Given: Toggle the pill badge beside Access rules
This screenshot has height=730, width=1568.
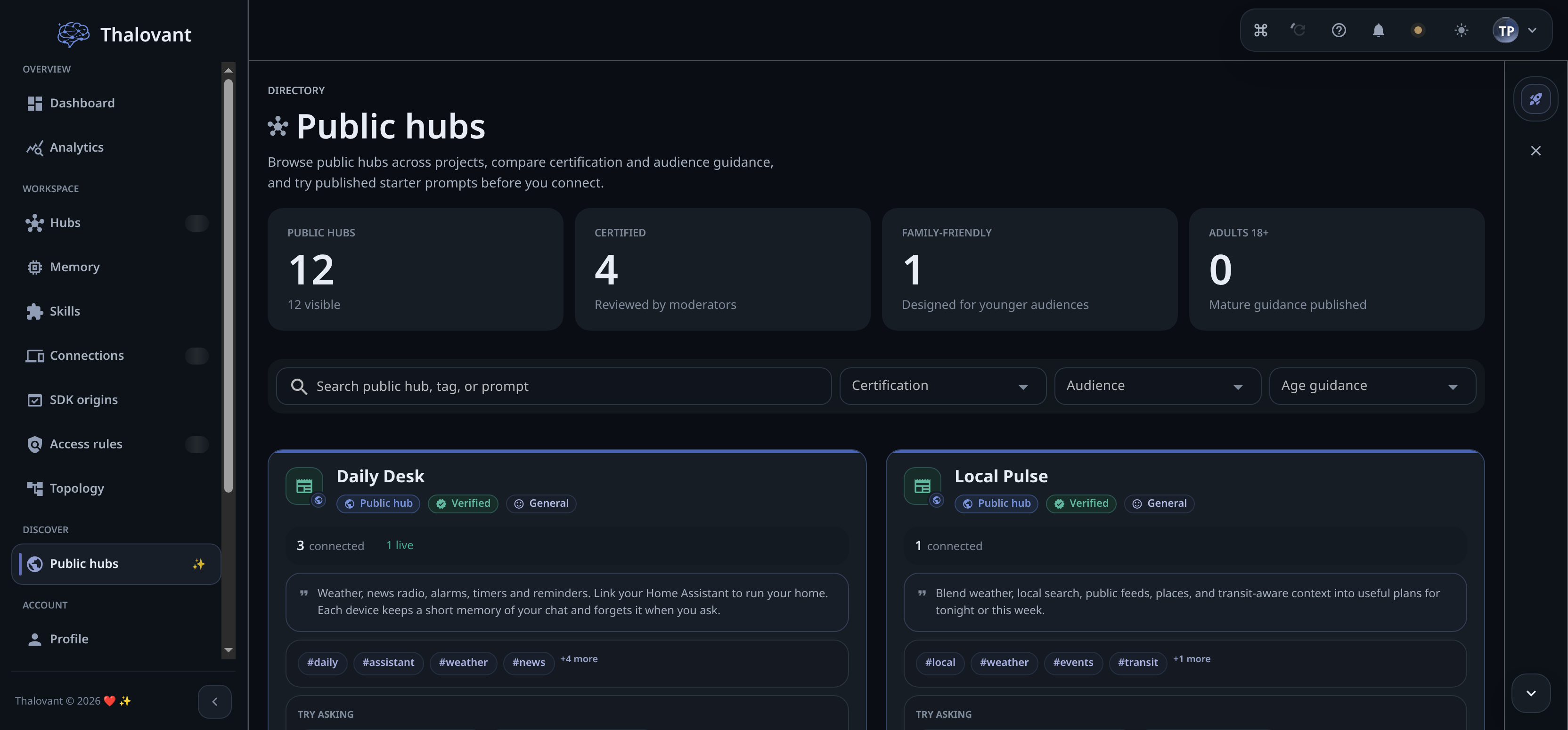Looking at the screenshot, I should click(196, 445).
